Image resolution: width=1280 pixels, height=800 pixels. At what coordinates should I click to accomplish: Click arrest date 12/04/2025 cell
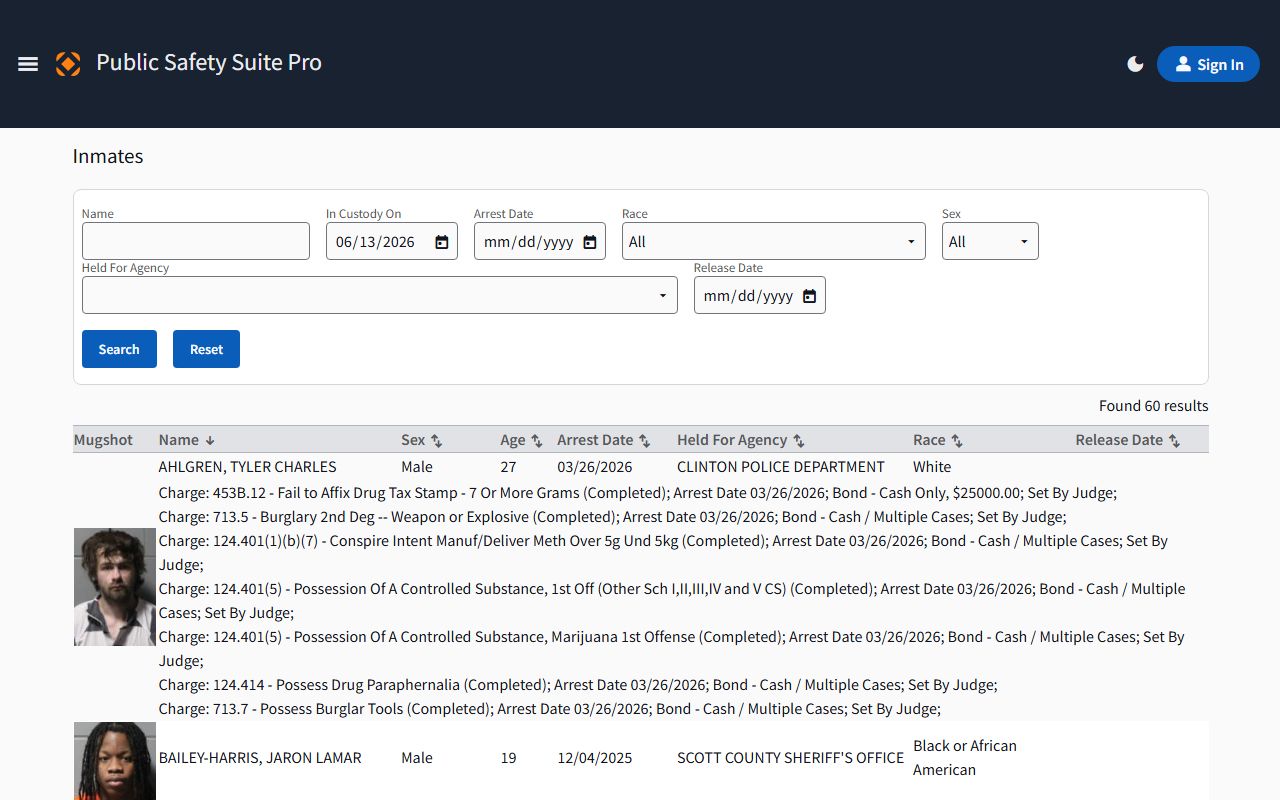click(595, 758)
